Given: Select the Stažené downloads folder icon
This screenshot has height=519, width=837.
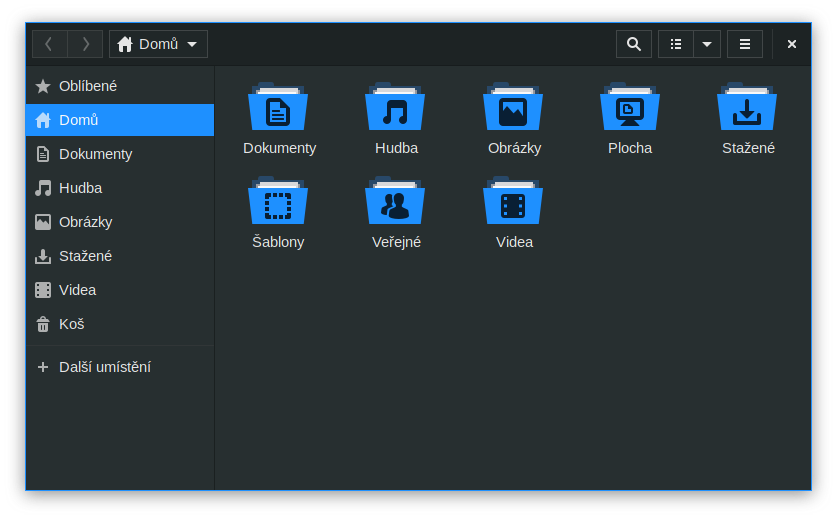Looking at the screenshot, I should pos(747,107).
